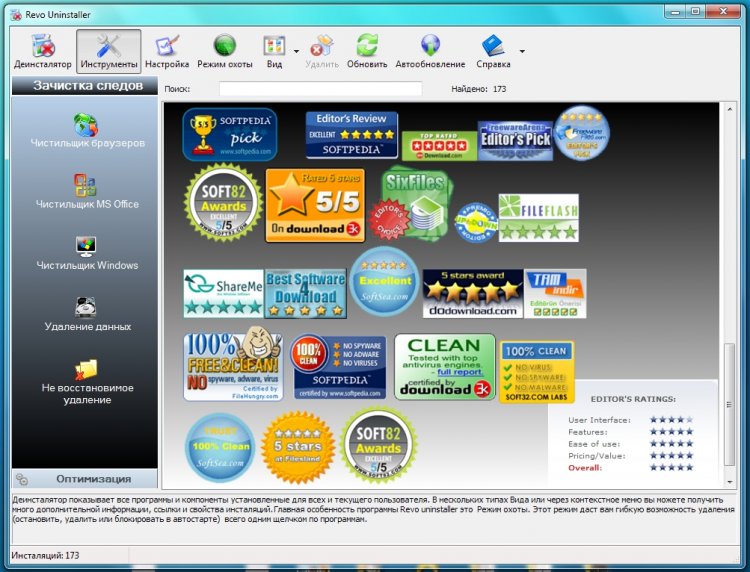Click the FileFlash five-star badge

[539, 218]
